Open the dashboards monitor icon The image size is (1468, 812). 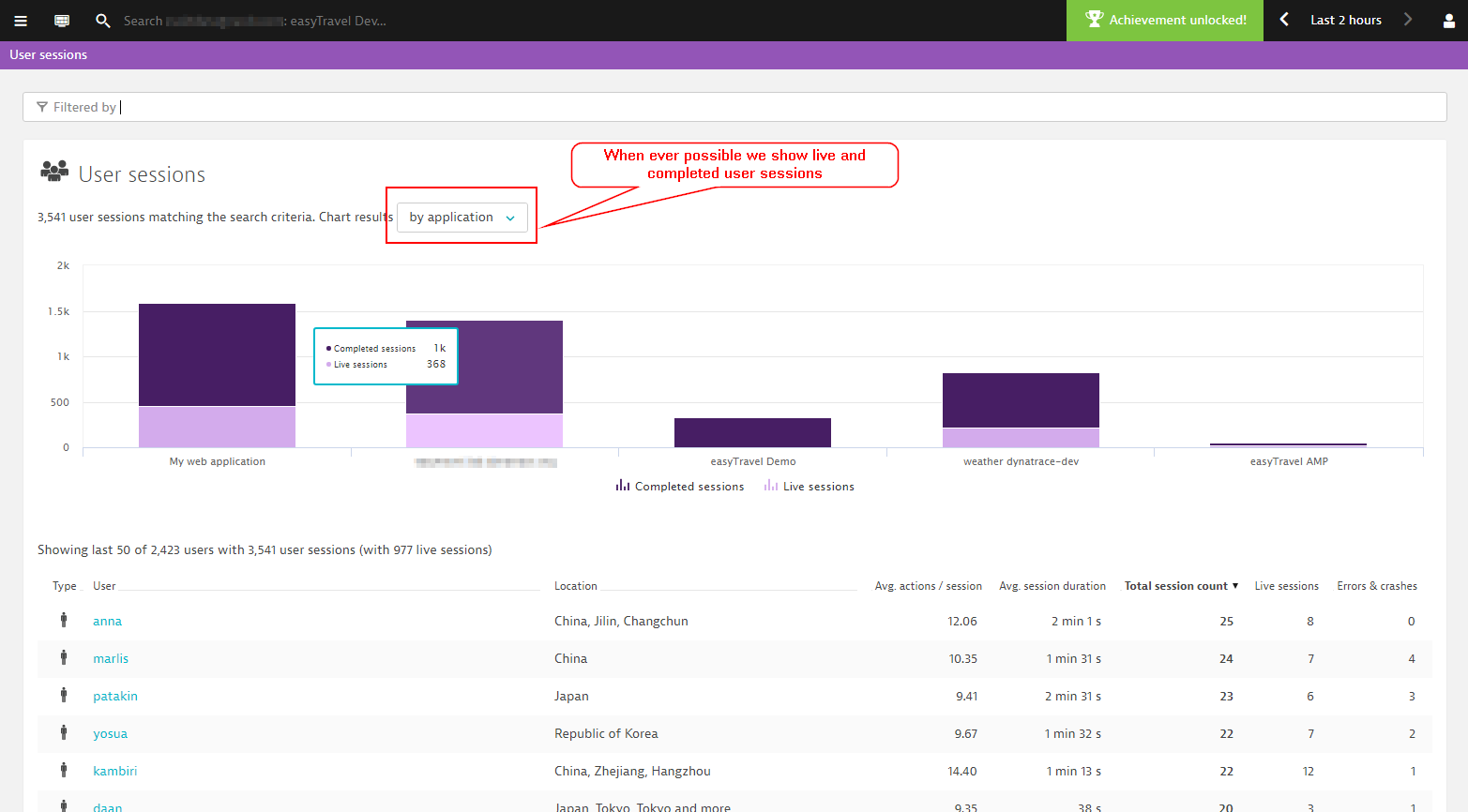pos(62,21)
